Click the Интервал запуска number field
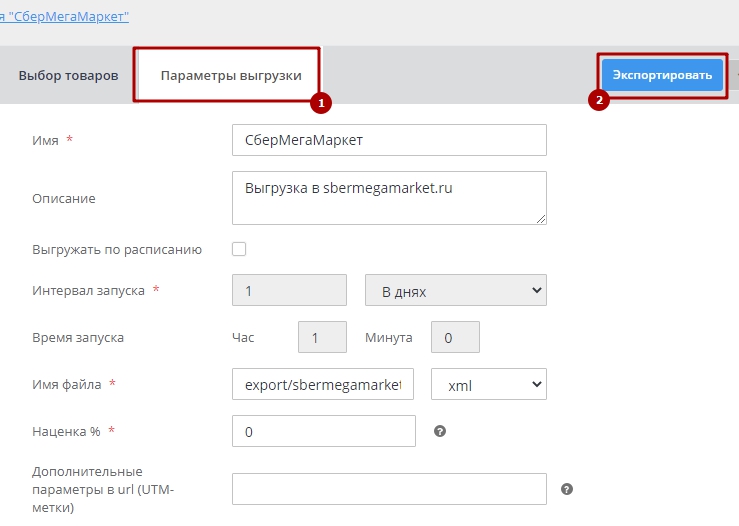Screen dimensions: 739x526 tap(289, 291)
